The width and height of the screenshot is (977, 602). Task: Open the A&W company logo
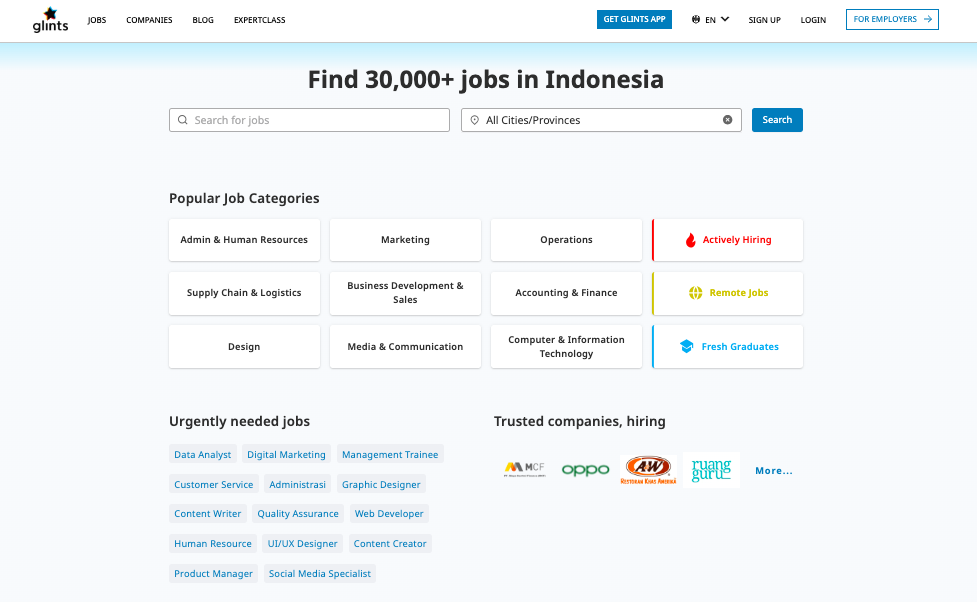[x=648, y=469]
